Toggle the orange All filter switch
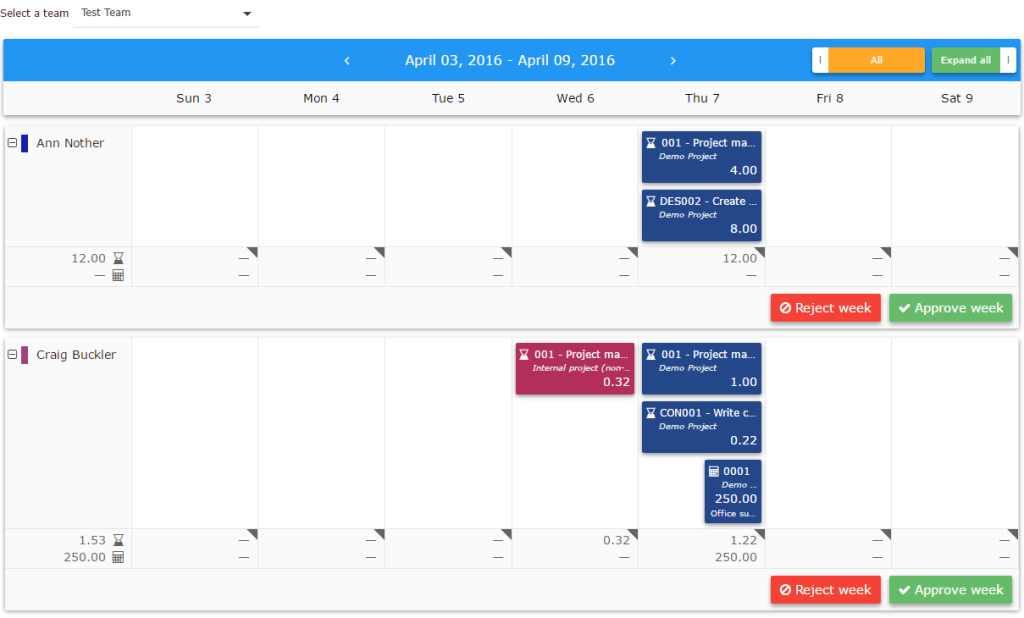 point(868,60)
